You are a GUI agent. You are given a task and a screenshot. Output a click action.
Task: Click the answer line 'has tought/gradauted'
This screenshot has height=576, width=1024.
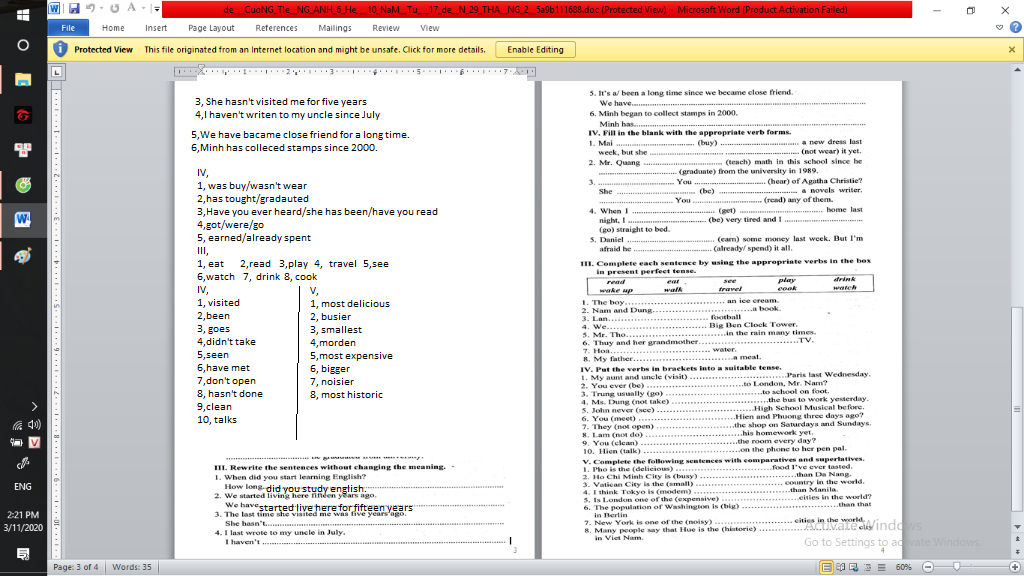[x=253, y=199]
